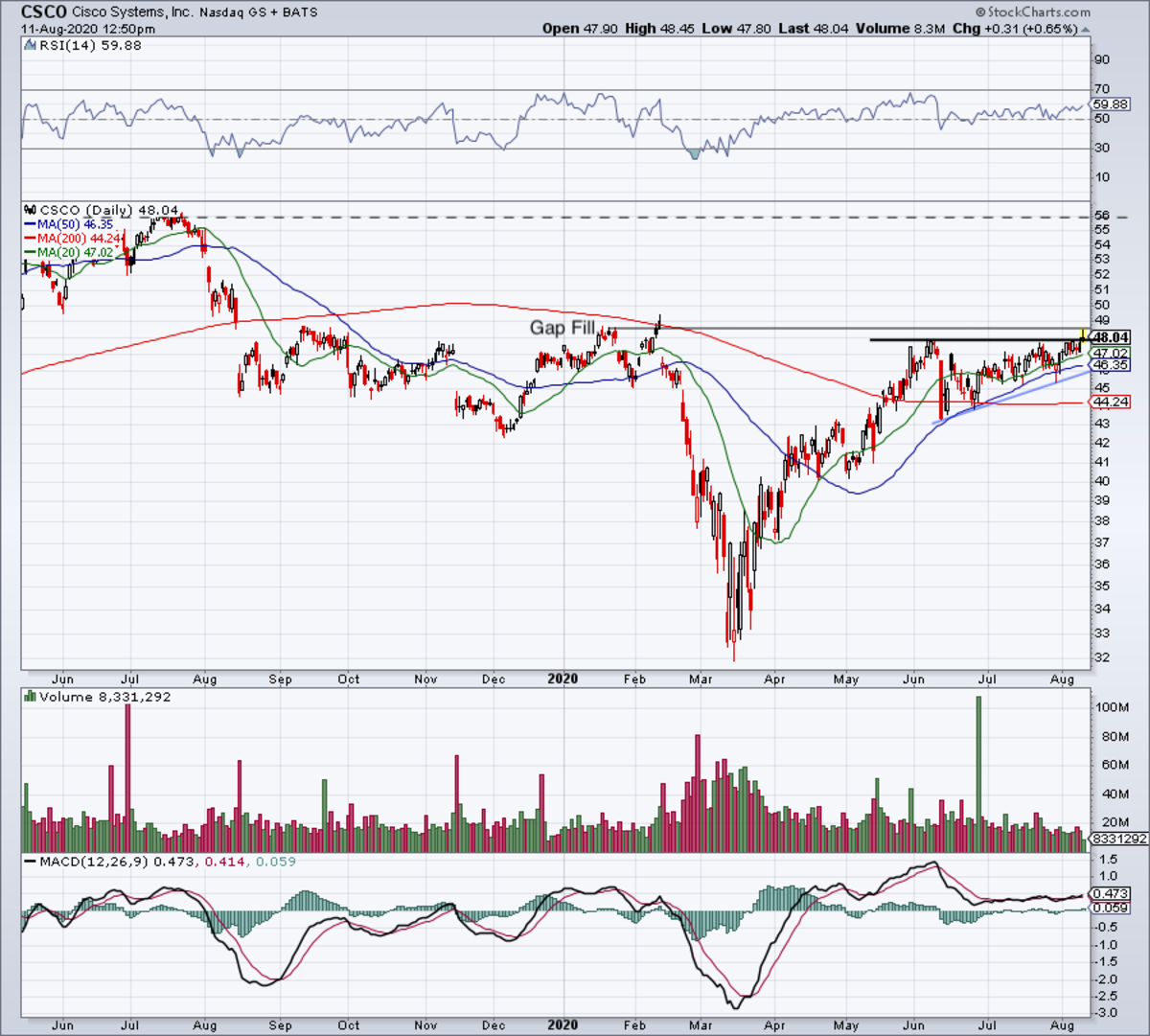Click the MA(50) 46.35 legend text

tap(75, 224)
